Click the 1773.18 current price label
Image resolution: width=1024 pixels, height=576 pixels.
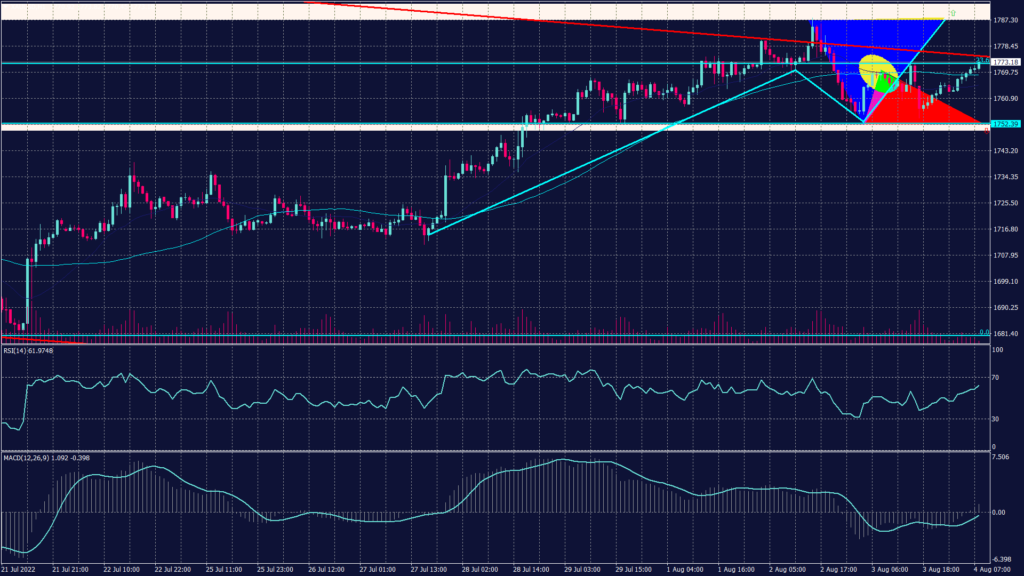coord(1003,63)
